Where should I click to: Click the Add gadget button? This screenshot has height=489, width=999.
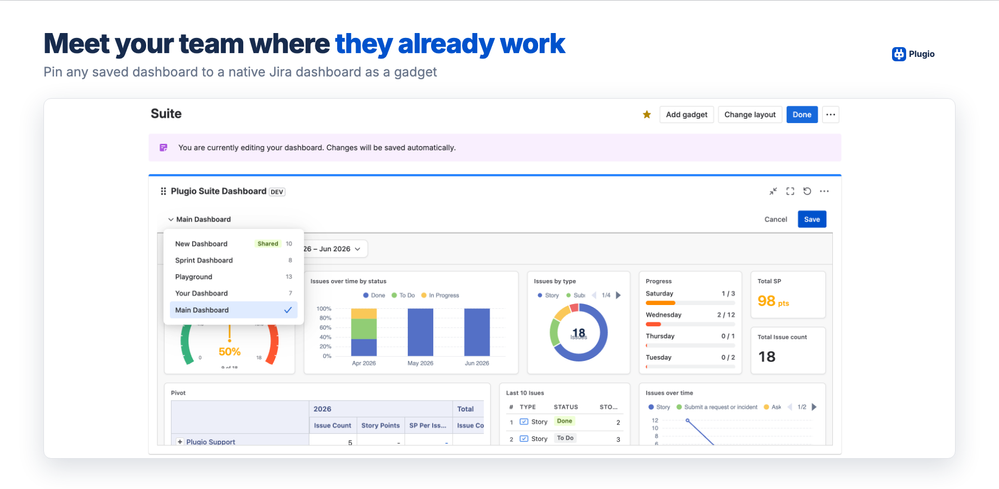pos(687,115)
